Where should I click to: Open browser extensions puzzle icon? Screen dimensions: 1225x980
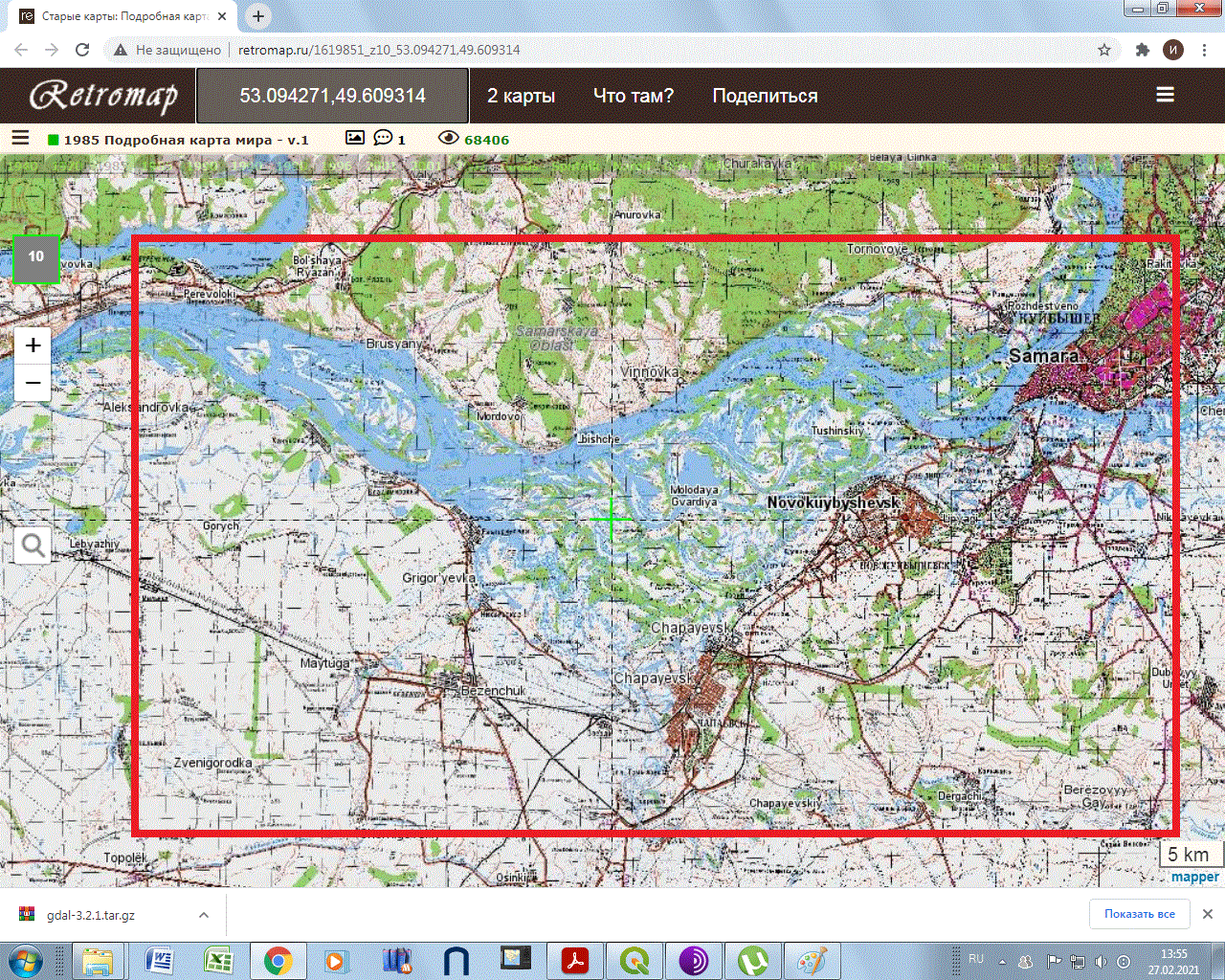(x=1142, y=50)
